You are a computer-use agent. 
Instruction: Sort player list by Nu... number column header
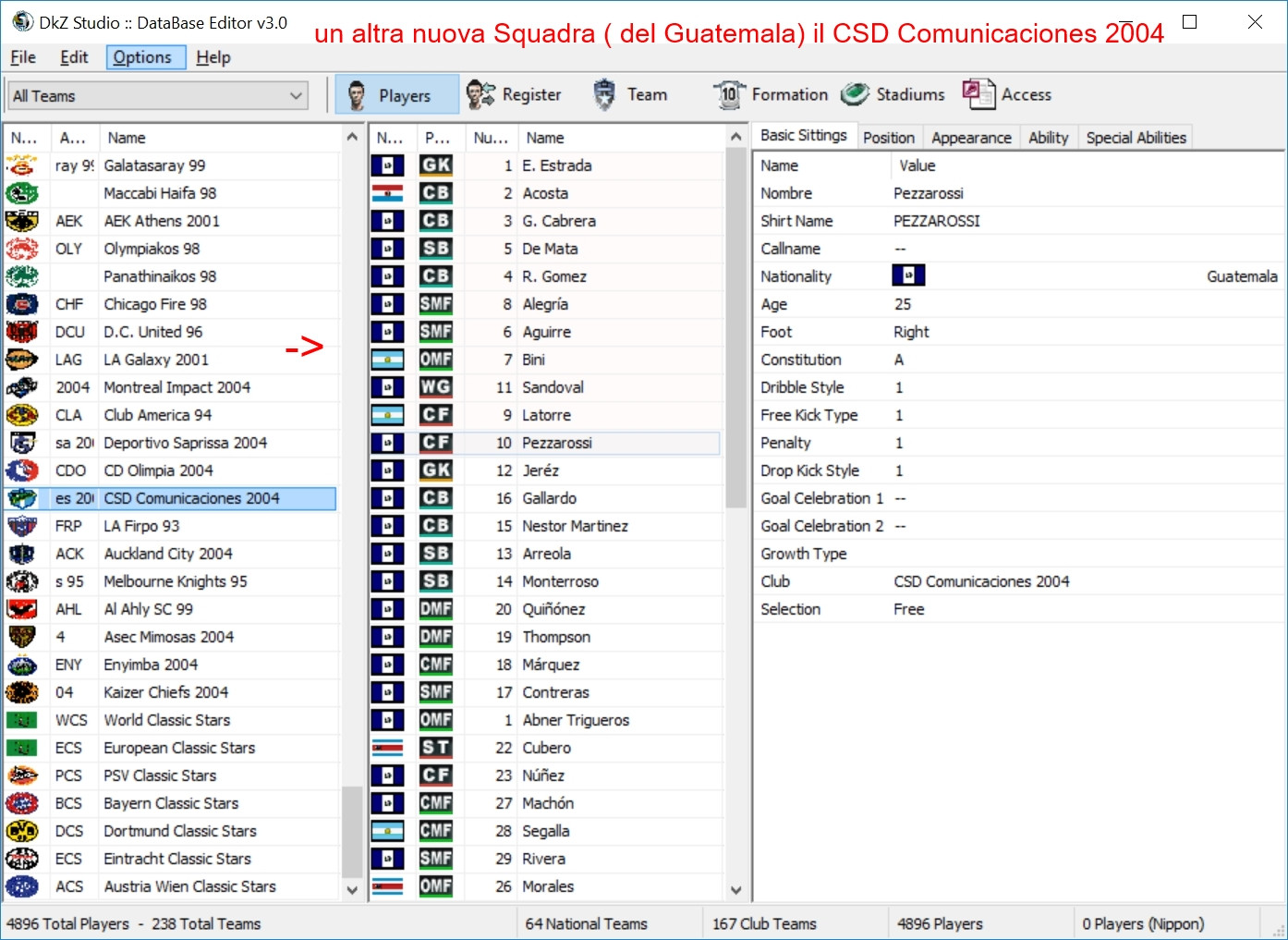(x=492, y=138)
